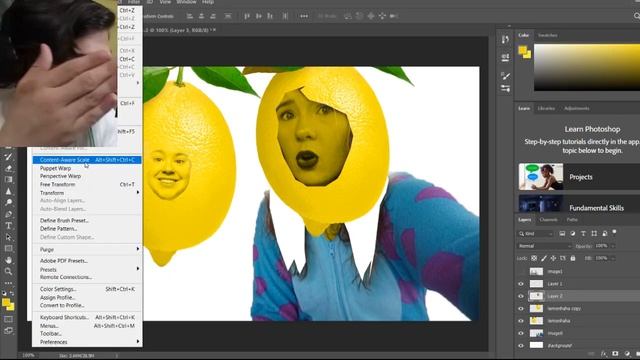Screen dimensions: 640x360
Task: Toggle Quick Mask mode icon
Action: (8, 319)
